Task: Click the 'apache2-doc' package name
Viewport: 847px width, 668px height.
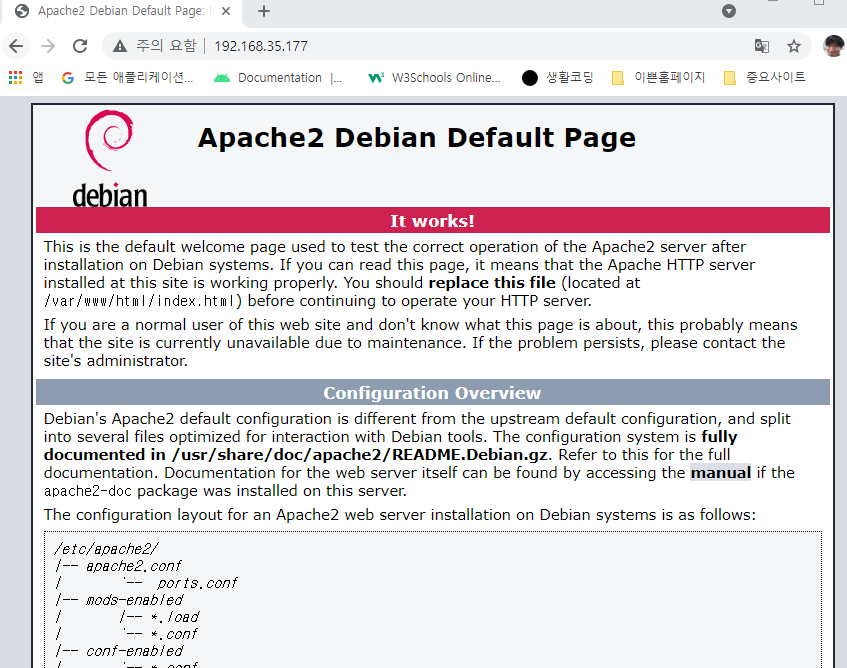Action: click(88, 491)
